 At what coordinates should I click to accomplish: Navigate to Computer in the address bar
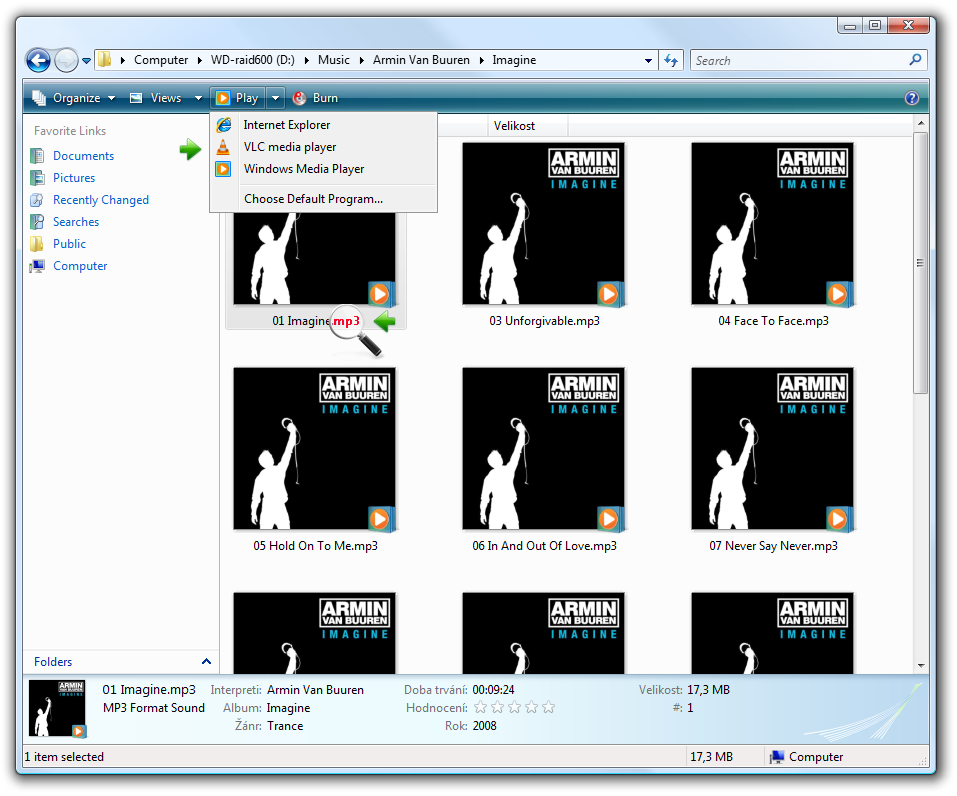coord(161,60)
